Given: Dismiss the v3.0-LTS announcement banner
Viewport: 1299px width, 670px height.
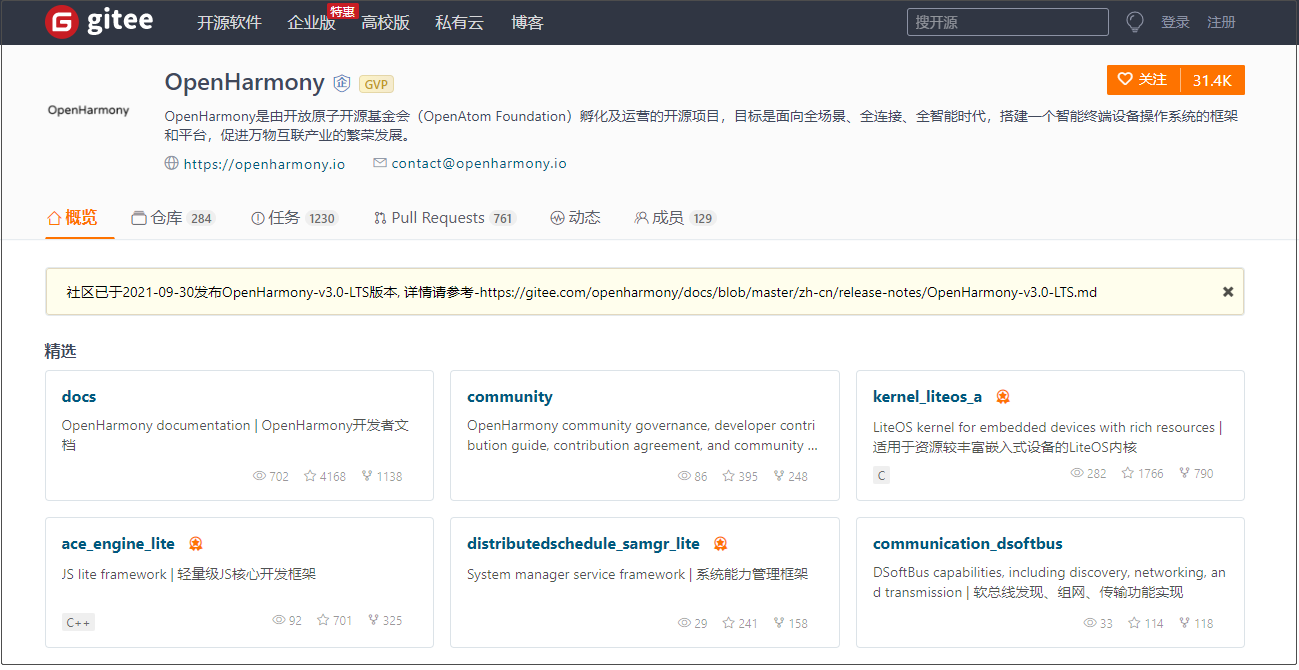Looking at the screenshot, I should pyautogui.click(x=1228, y=292).
